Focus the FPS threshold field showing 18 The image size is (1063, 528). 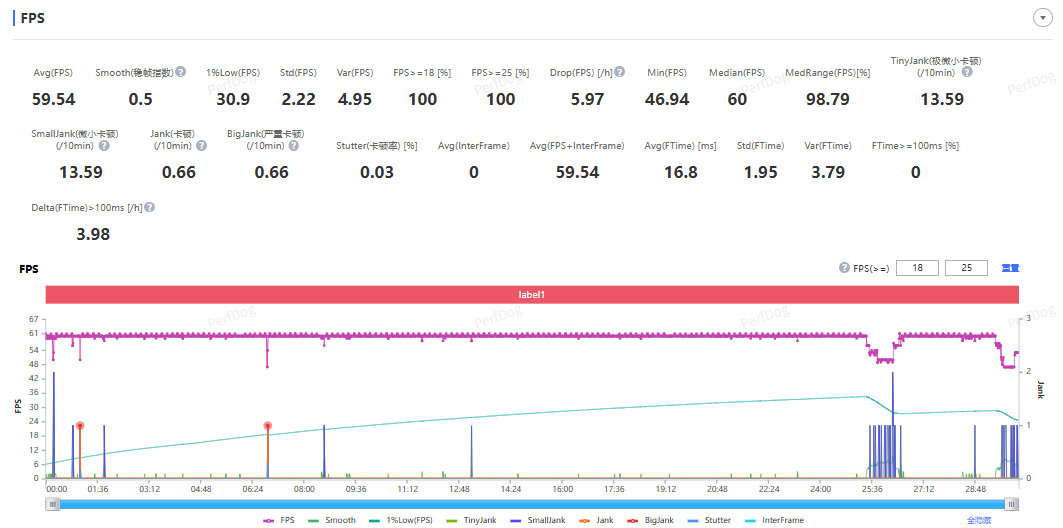click(x=917, y=268)
